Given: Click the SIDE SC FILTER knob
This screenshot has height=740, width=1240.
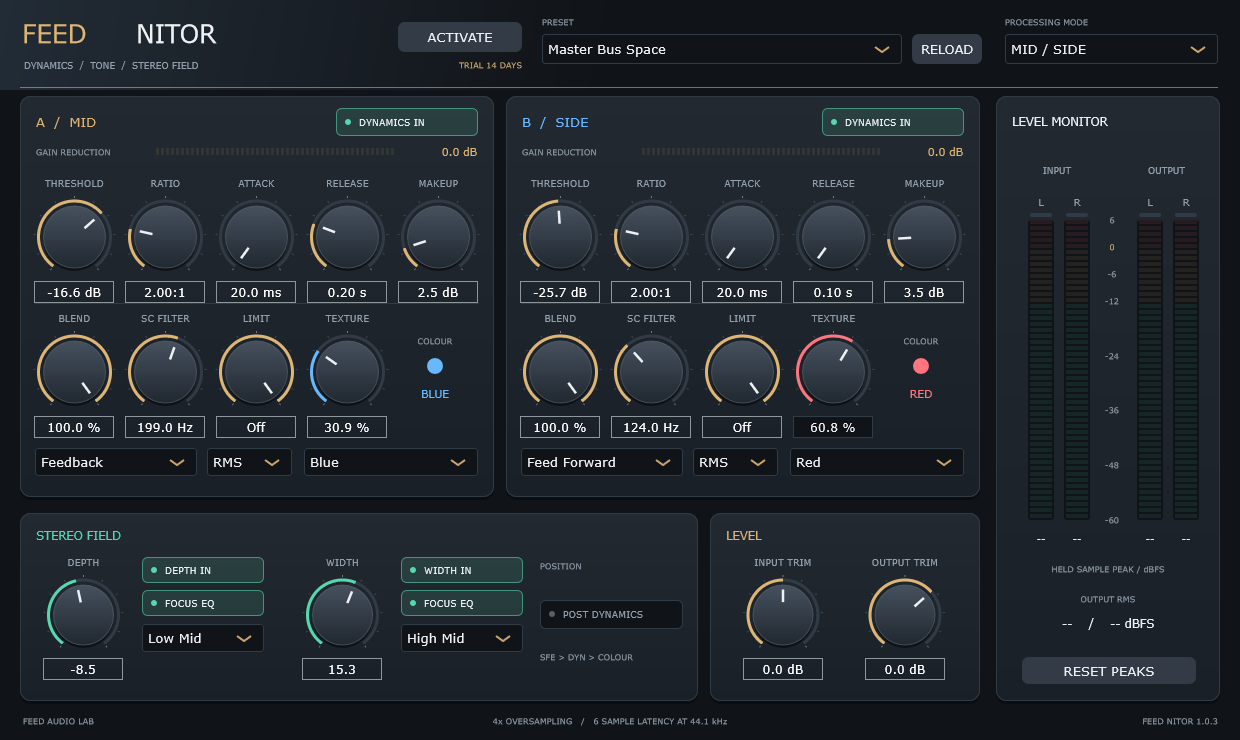Looking at the screenshot, I should (651, 371).
